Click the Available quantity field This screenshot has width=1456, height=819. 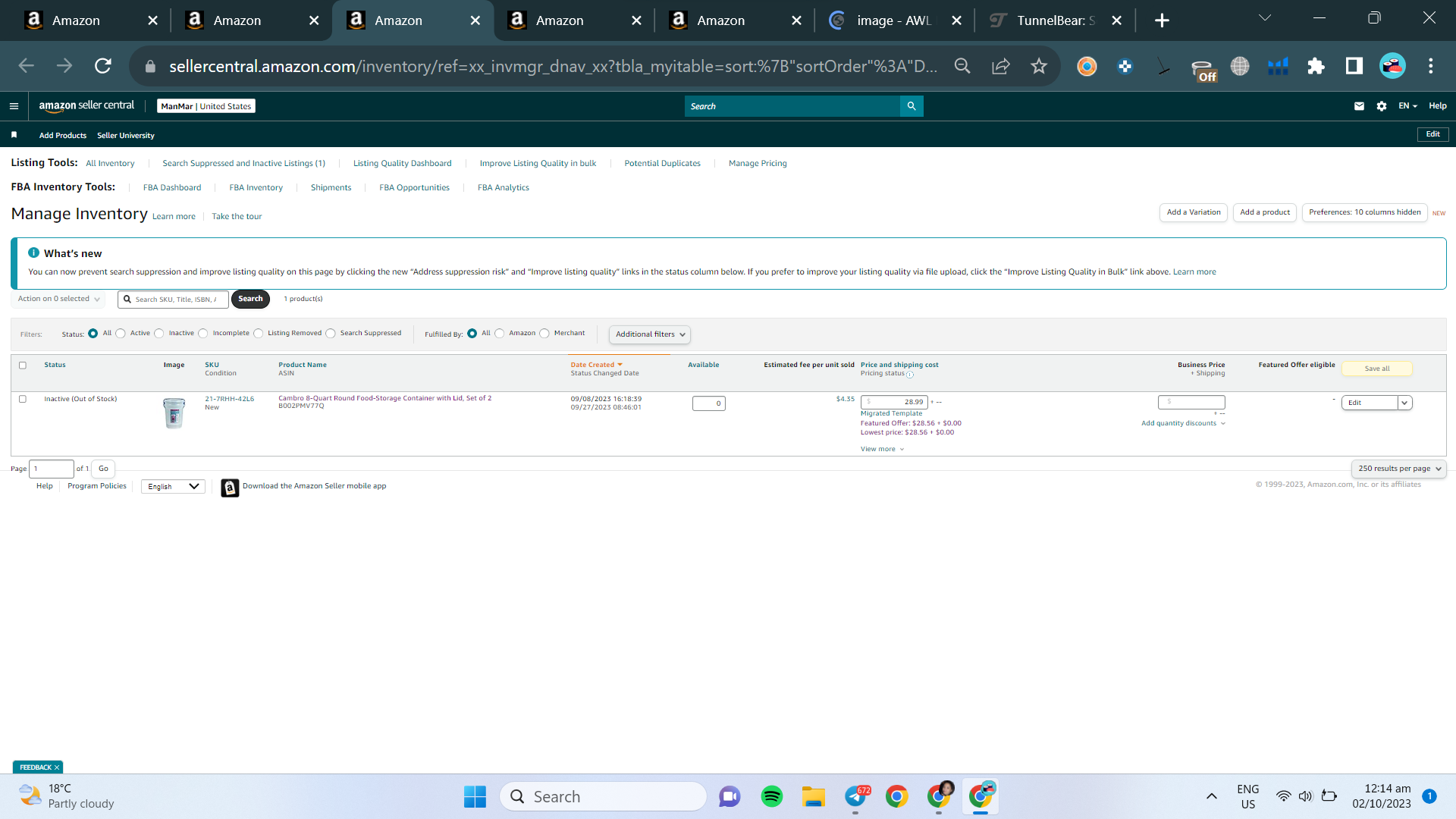tap(709, 403)
